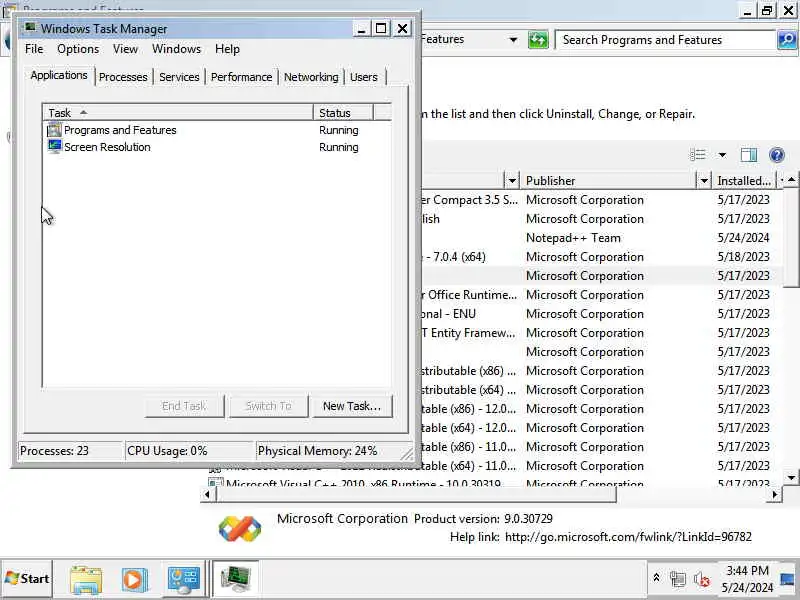Show hidden tray icons arrow
Image resolution: width=800 pixels, height=600 pixels.
click(656, 578)
